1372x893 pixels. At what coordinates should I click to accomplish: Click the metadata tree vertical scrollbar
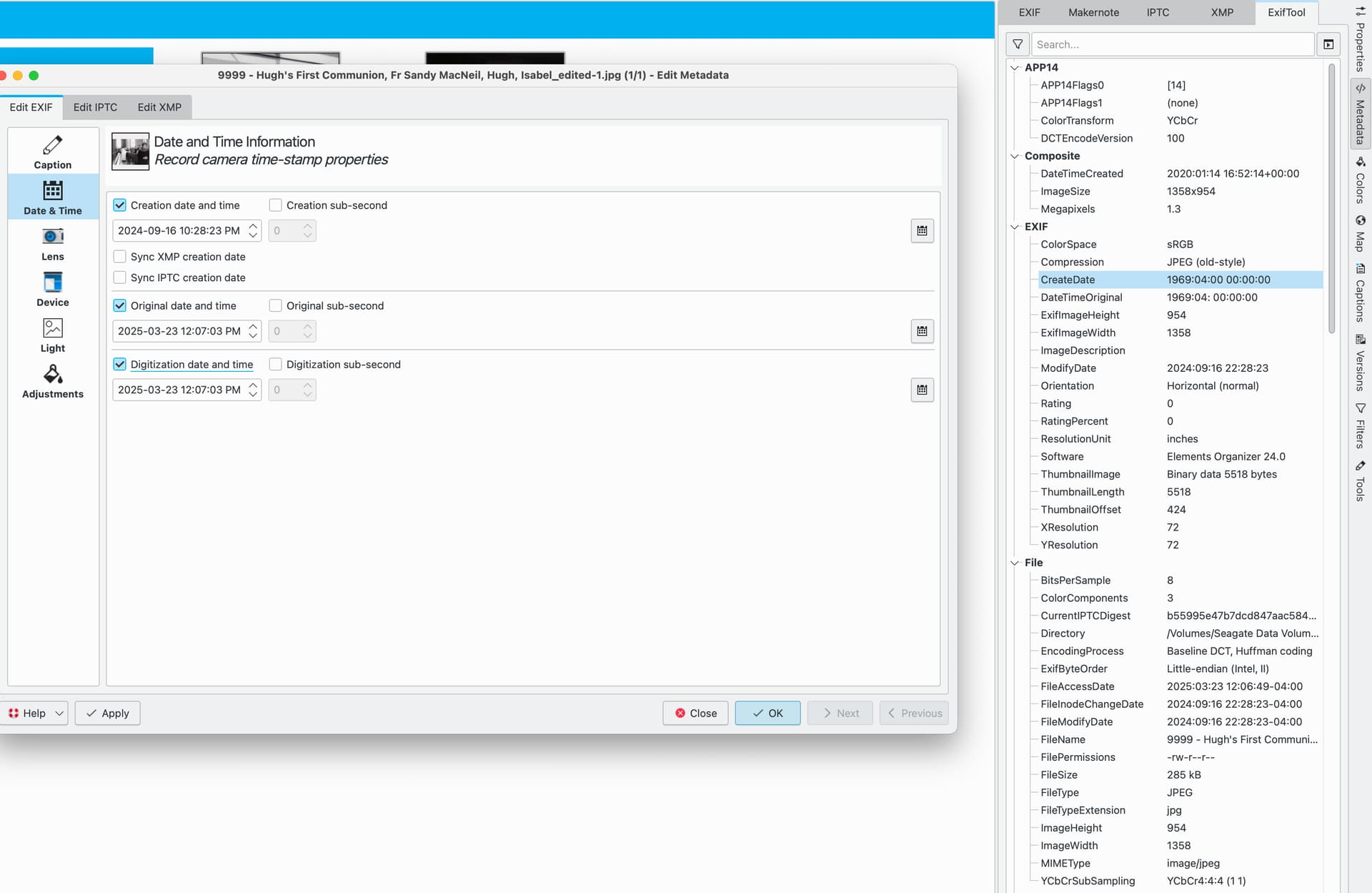(x=1331, y=199)
